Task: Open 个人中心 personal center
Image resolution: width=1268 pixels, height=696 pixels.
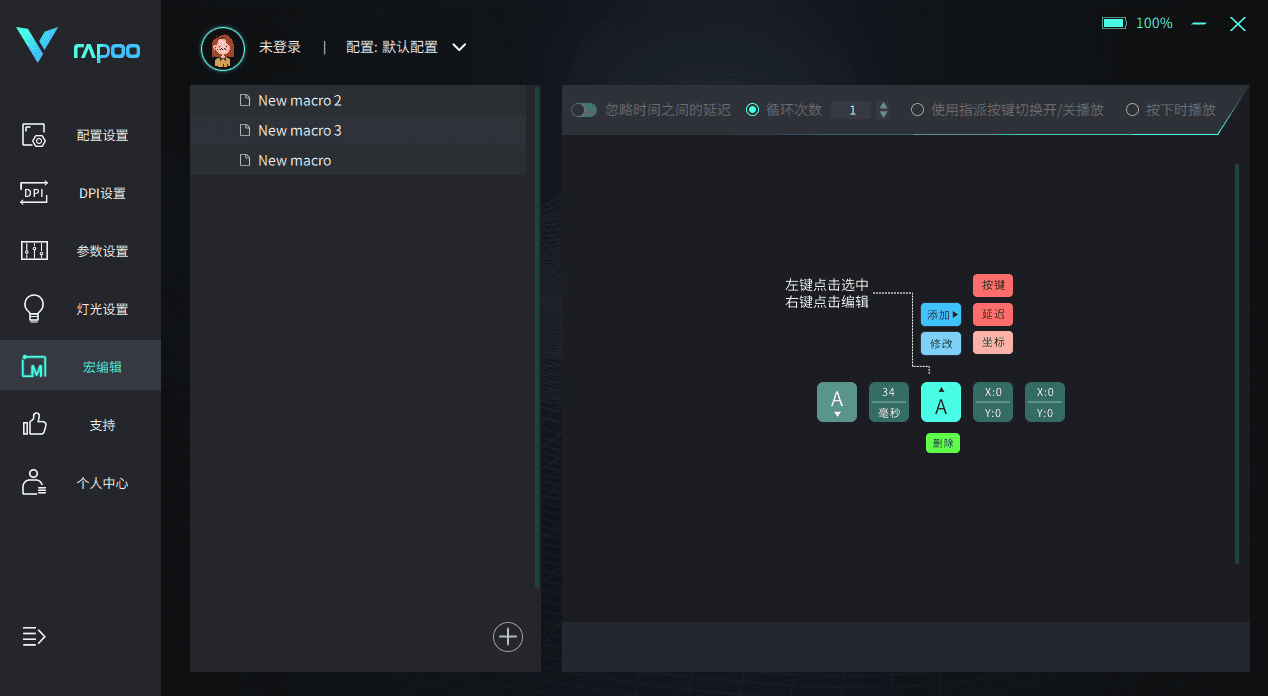Action: pos(80,482)
